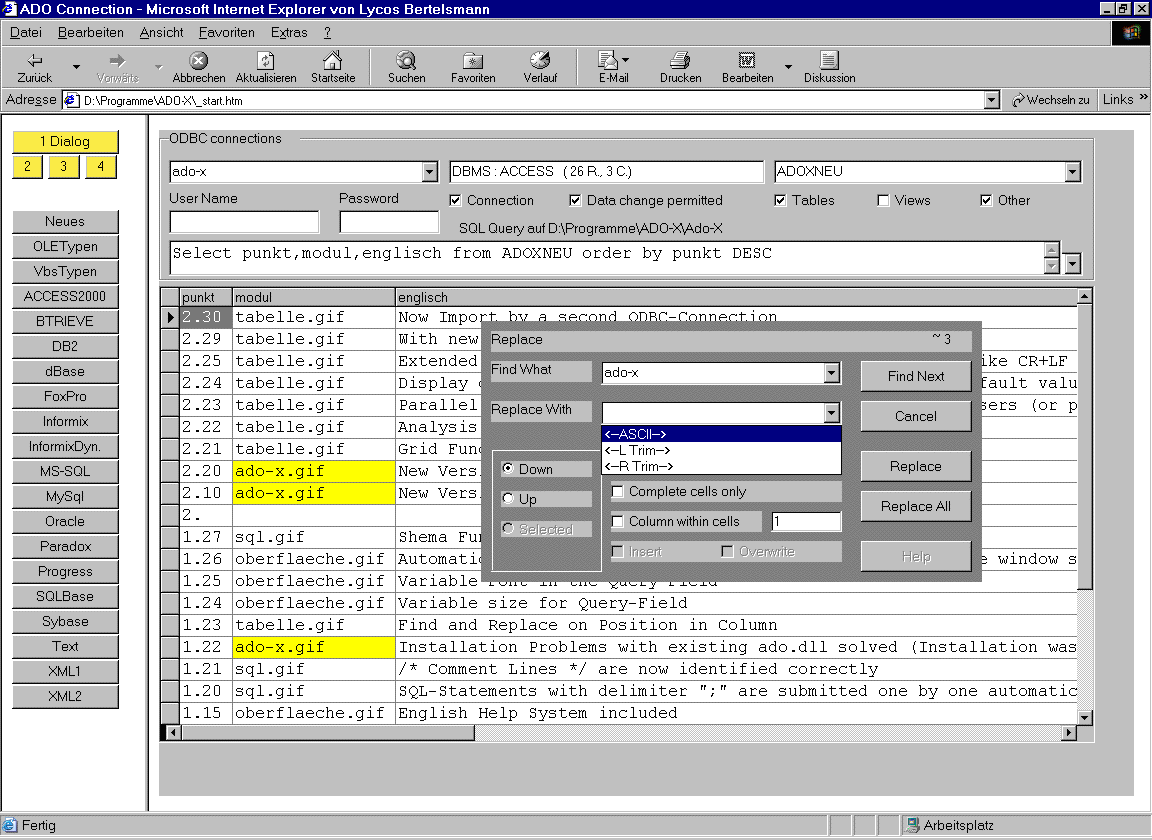This screenshot has width=1152, height=840.
Task: Open the ado-x connection dropdown
Action: point(430,172)
